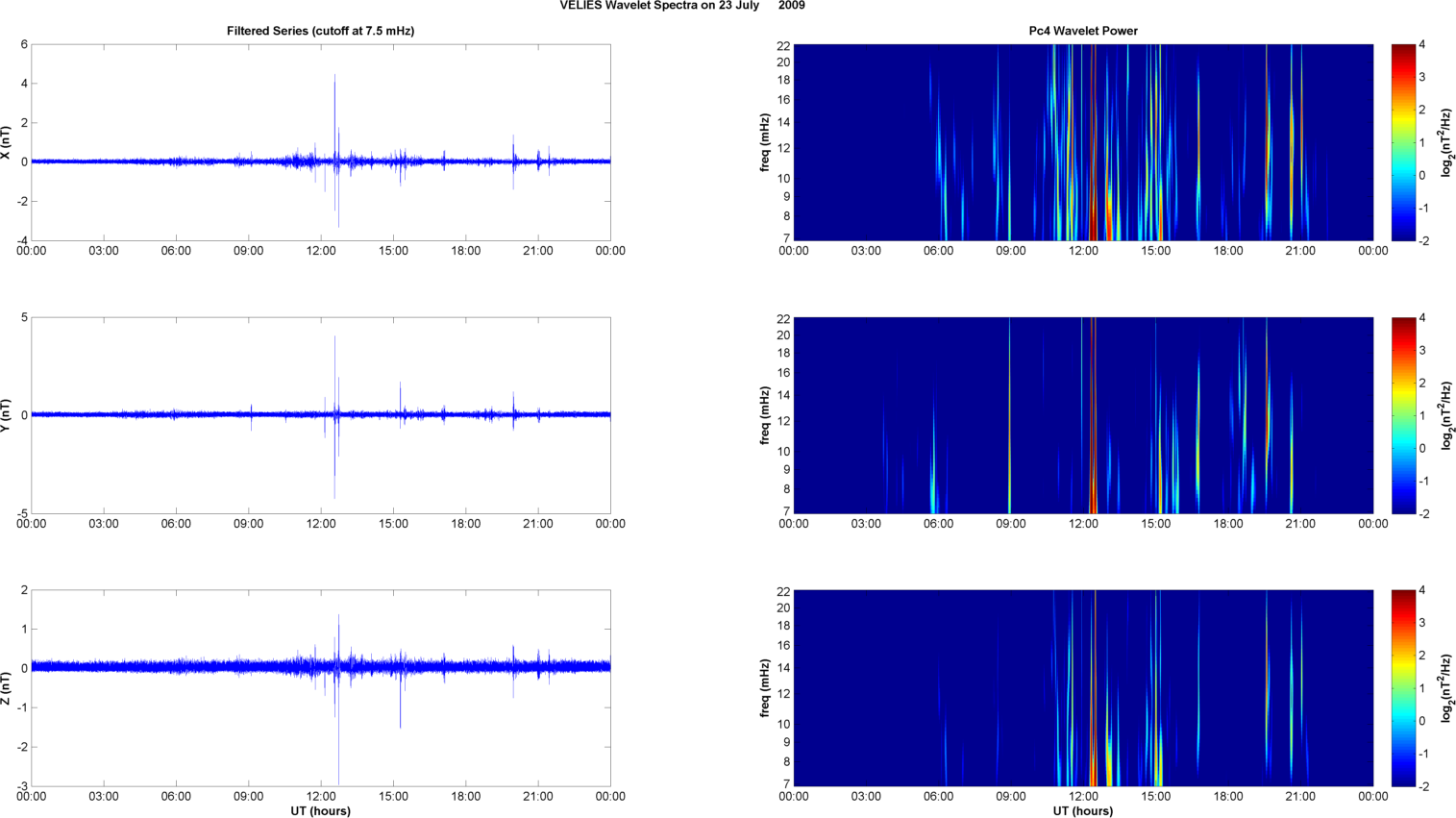Click the 'Pc4 Wavelet Power' column title

[x=1083, y=31]
